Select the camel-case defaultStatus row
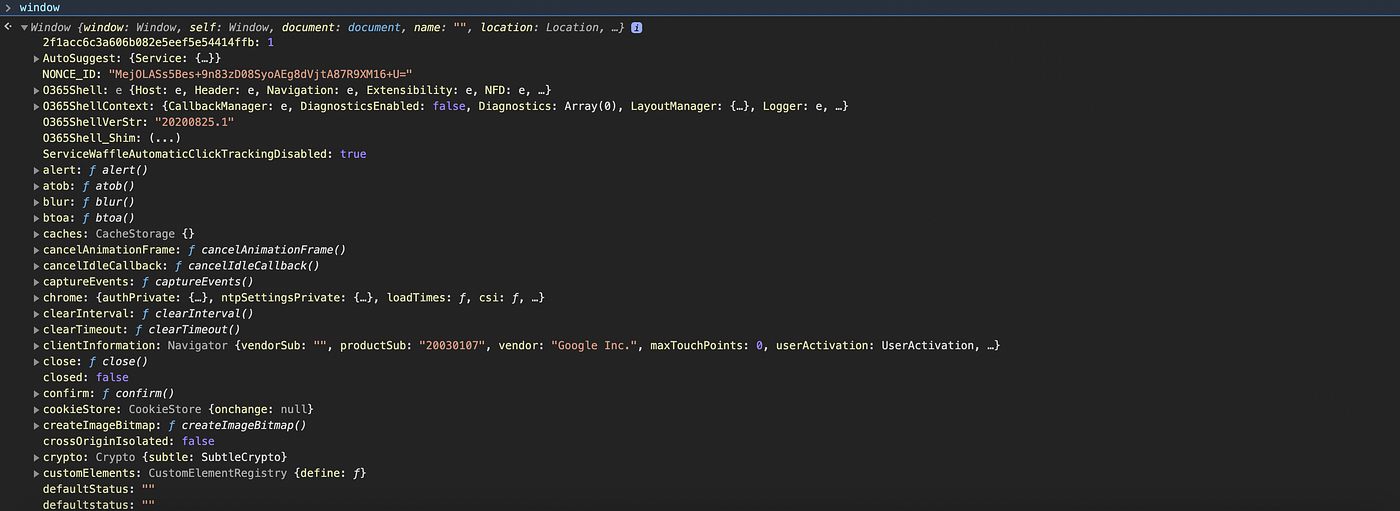This screenshot has width=1400, height=511. tap(99, 490)
